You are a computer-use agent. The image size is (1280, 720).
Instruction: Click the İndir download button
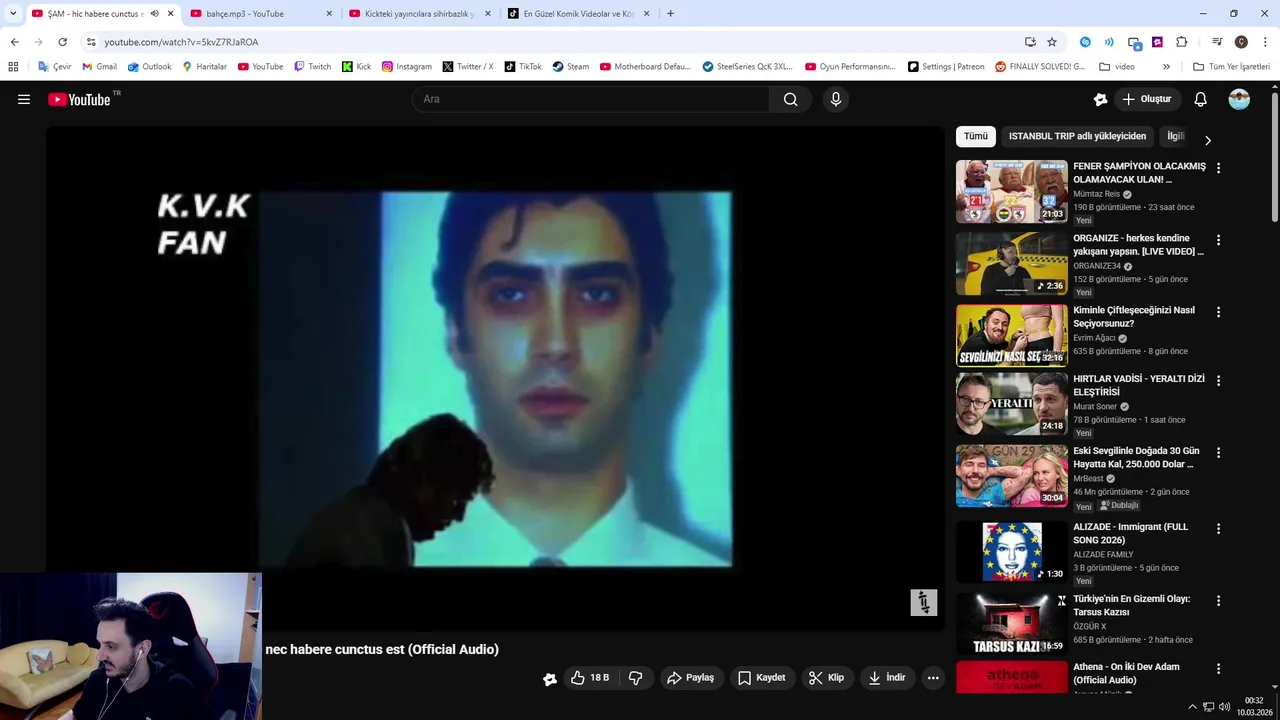(x=886, y=678)
